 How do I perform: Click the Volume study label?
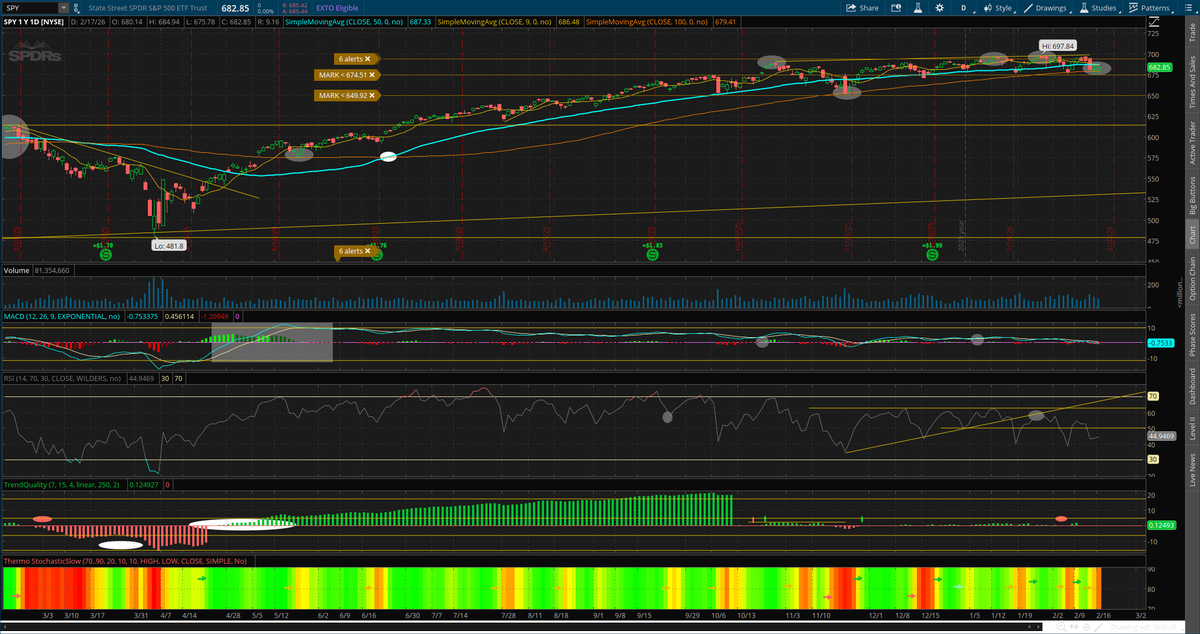click(17, 270)
